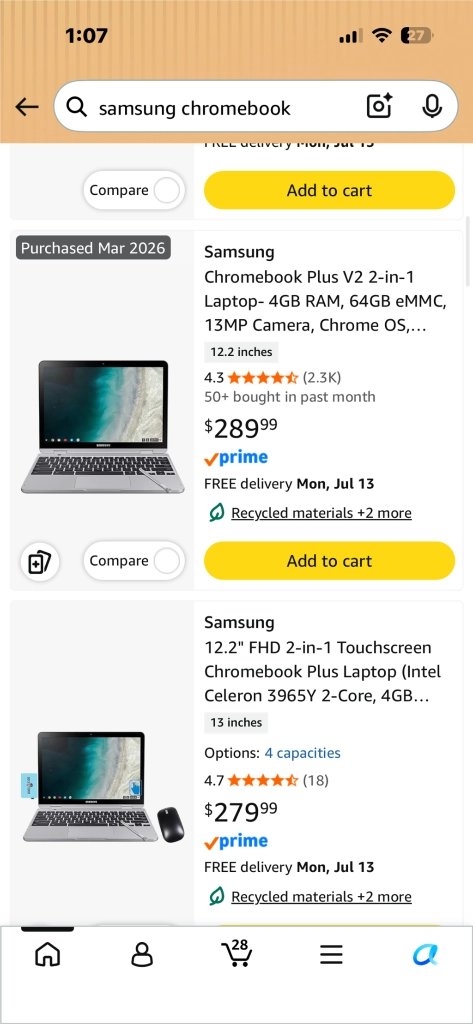Screen dimensions: 473x1024
Task: Open the Chromebook with mouse product image
Action: (103, 788)
